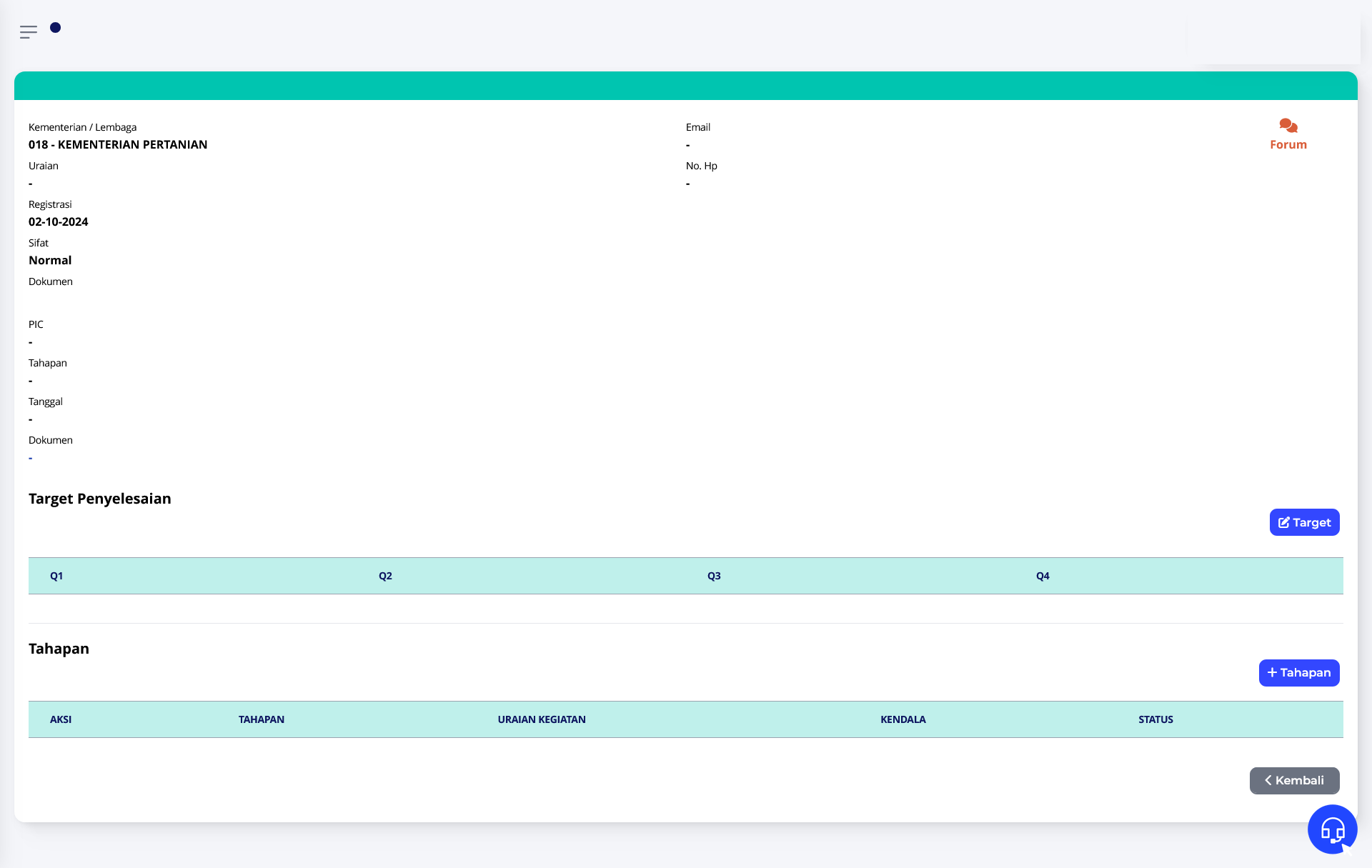The height and width of the screenshot is (868, 1372).
Task: Click the Tanggal label
Action: click(x=46, y=401)
